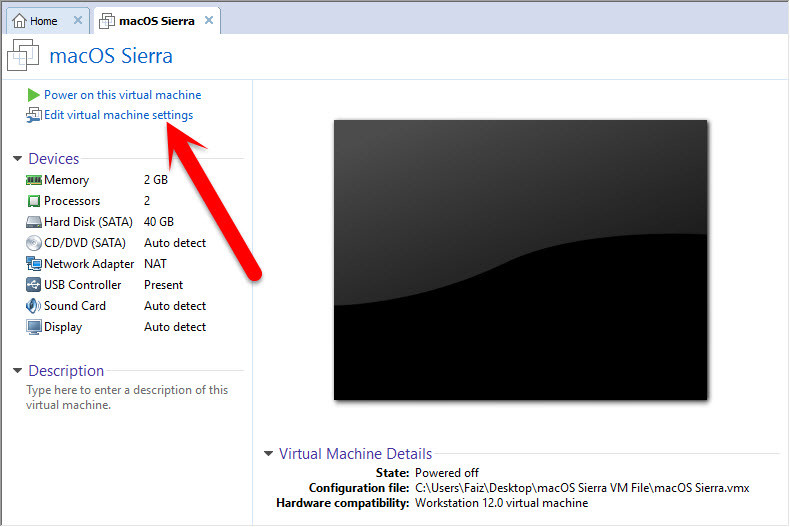Click Auto detect value for Display
This screenshot has width=790, height=527.
coord(175,327)
